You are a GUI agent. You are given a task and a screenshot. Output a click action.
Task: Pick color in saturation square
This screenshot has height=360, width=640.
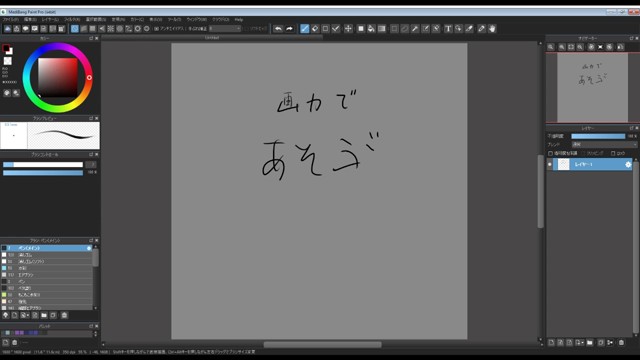pos(58,78)
